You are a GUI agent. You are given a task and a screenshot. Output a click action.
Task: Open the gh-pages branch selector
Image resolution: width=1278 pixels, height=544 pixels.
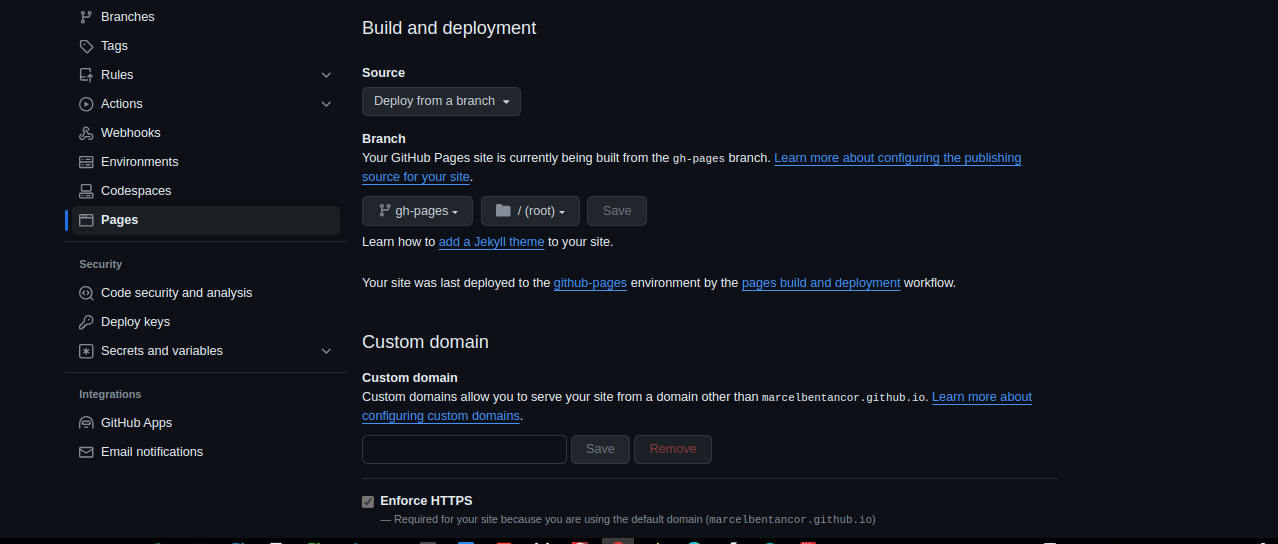pyautogui.click(x=417, y=211)
